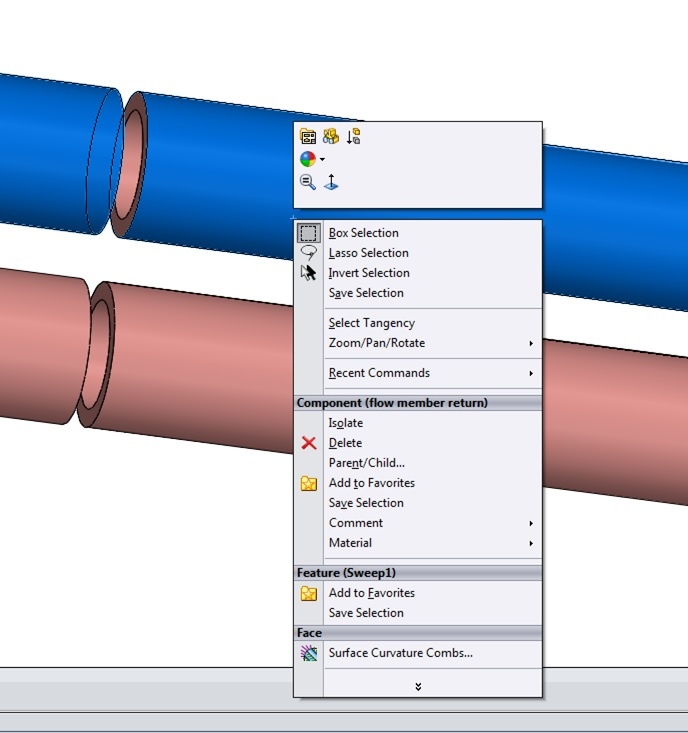Click the flip/move component arrow icon

(x=353, y=136)
